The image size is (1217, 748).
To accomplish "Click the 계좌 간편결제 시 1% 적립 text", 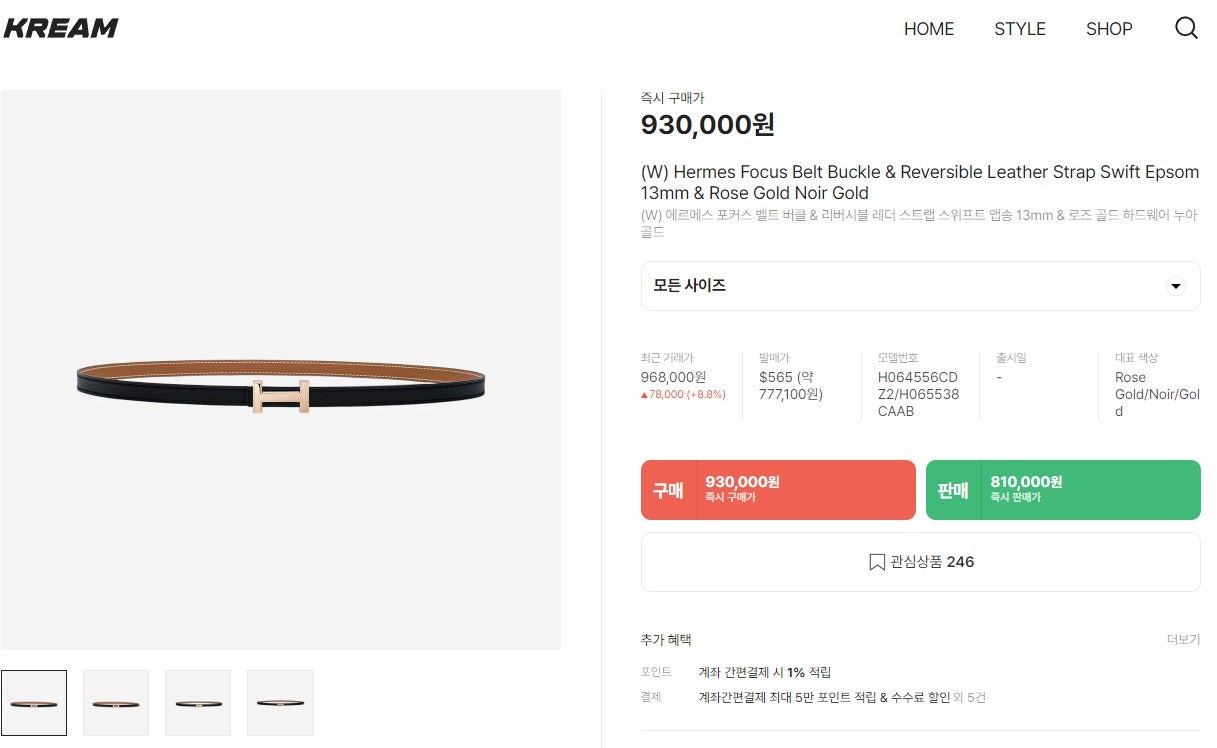I will click(x=764, y=672).
